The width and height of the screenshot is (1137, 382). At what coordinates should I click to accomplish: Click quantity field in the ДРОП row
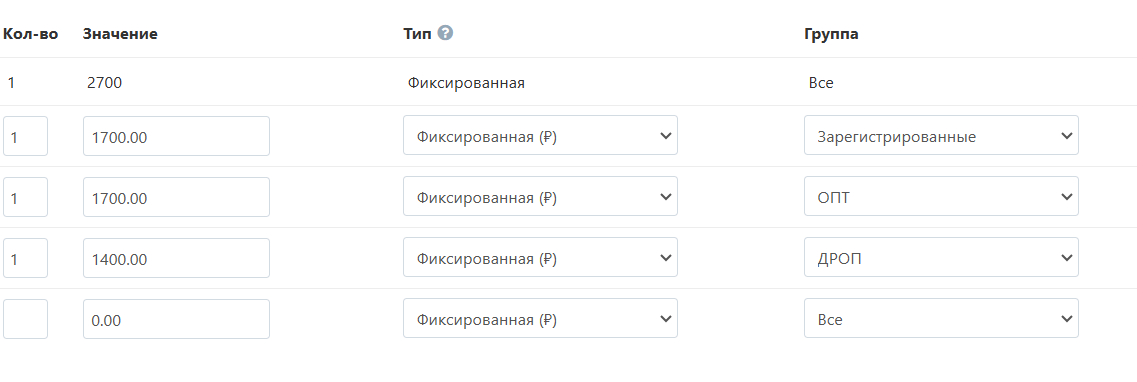(x=25, y=258)
